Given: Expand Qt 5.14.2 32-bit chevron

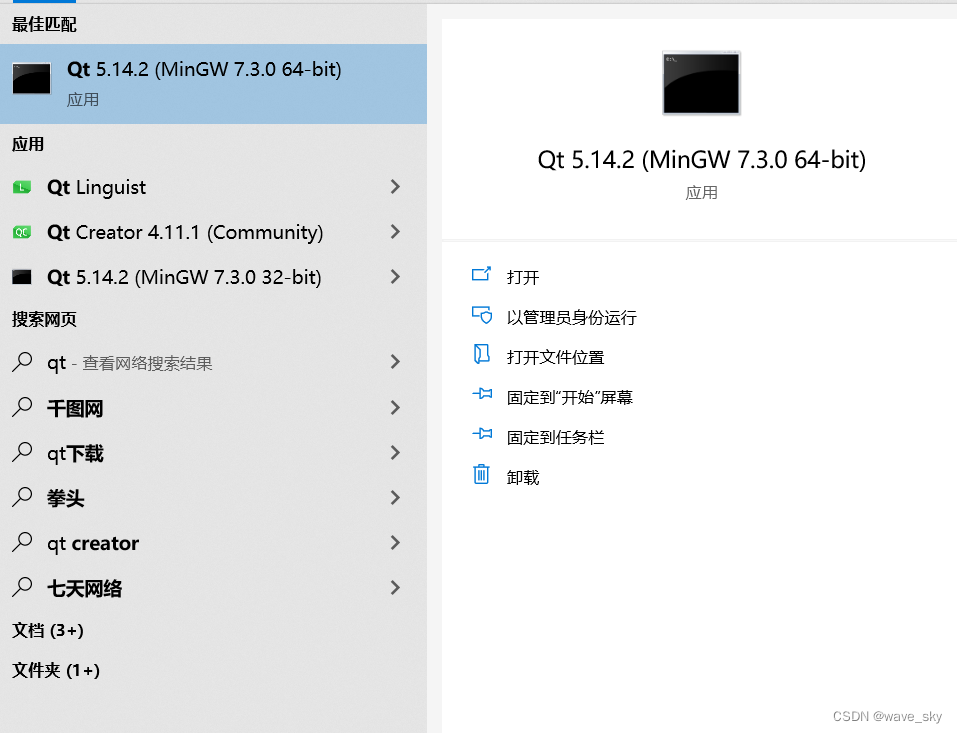Looking at the screenshot, I should pos(395,277).
